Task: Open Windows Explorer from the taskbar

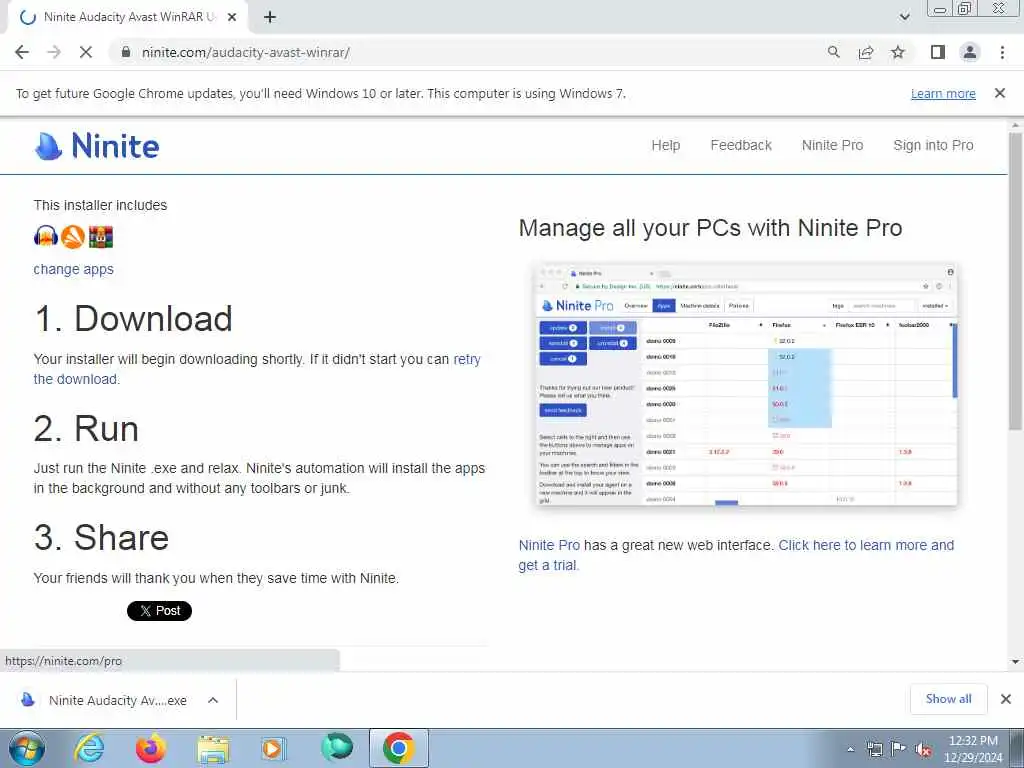Action: [x=214, y=749]
